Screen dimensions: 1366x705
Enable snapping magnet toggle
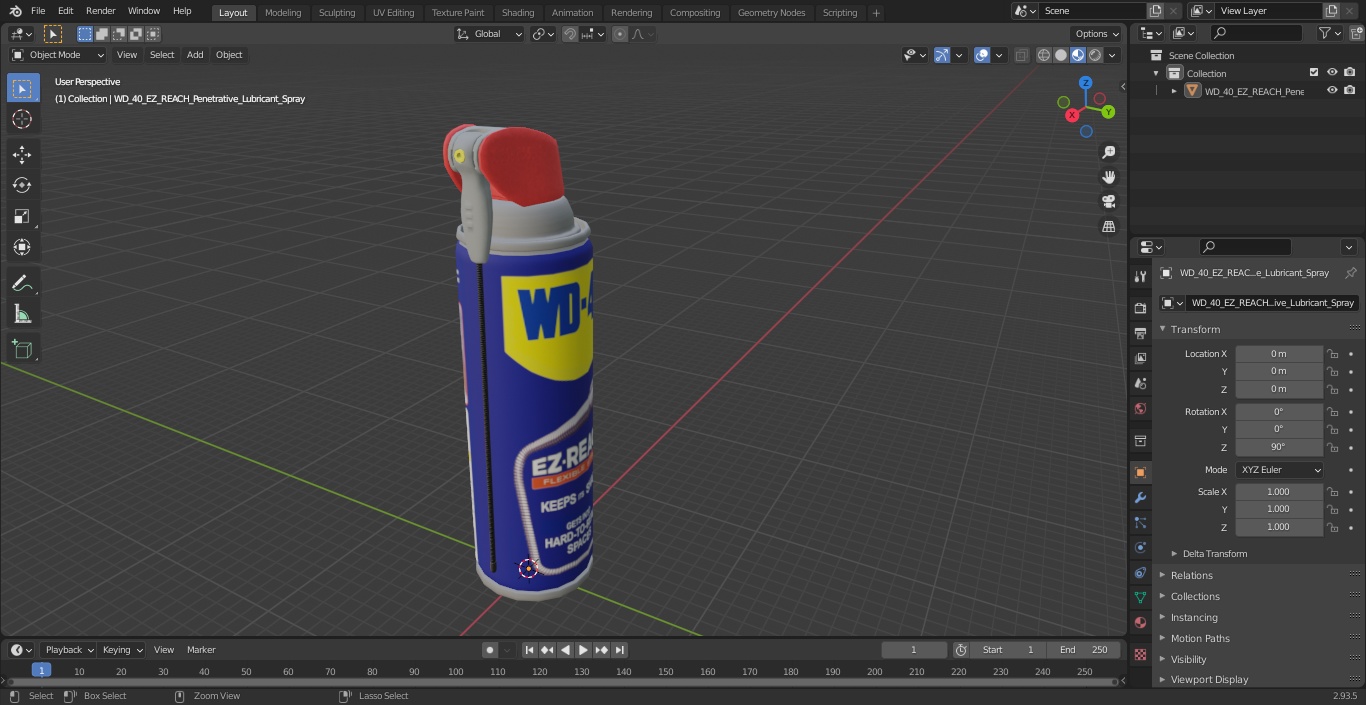[570, 34]
